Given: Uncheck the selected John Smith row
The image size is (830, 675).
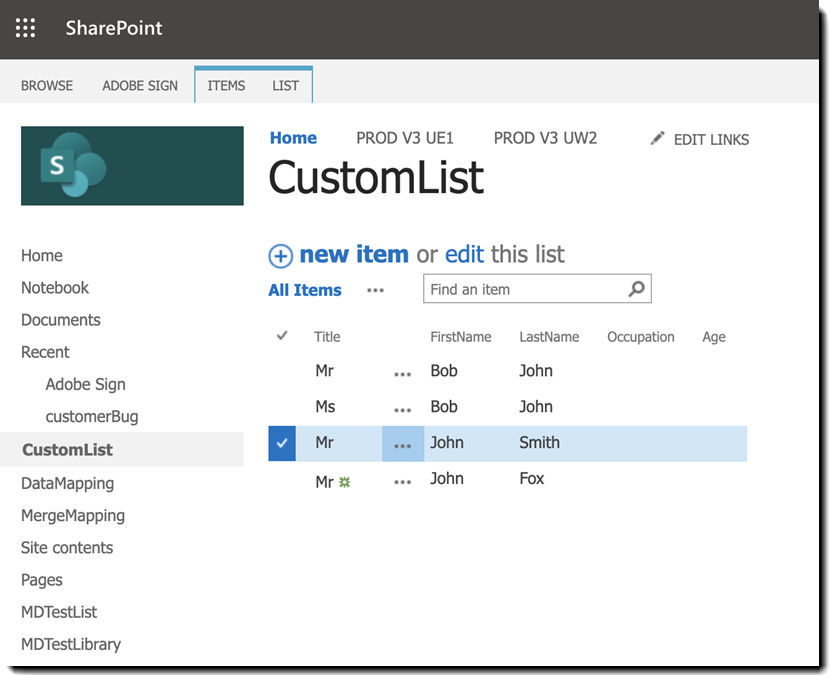Looking at the screenshot, I should tap(282, 443).
